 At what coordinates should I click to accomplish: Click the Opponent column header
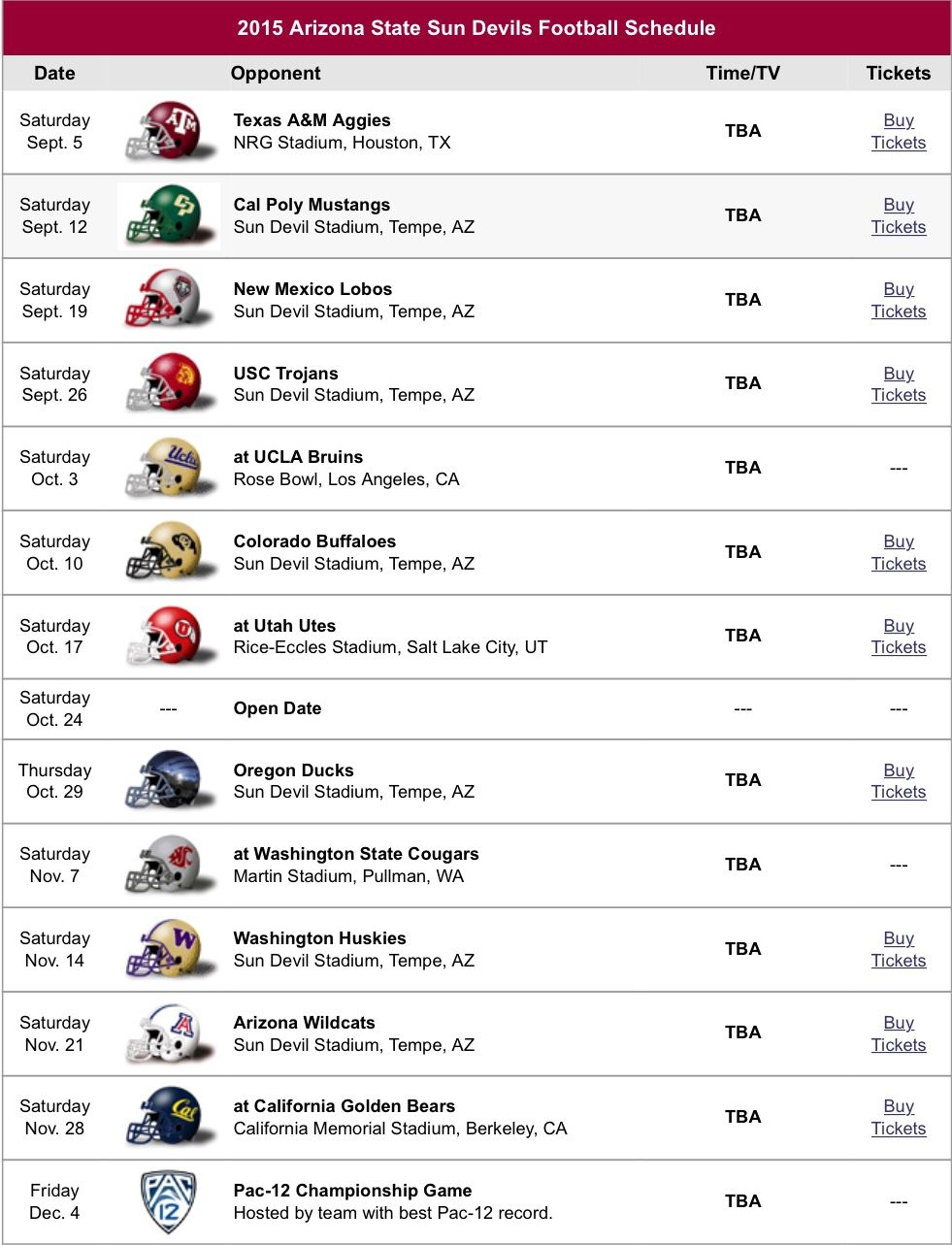(276, 73)
